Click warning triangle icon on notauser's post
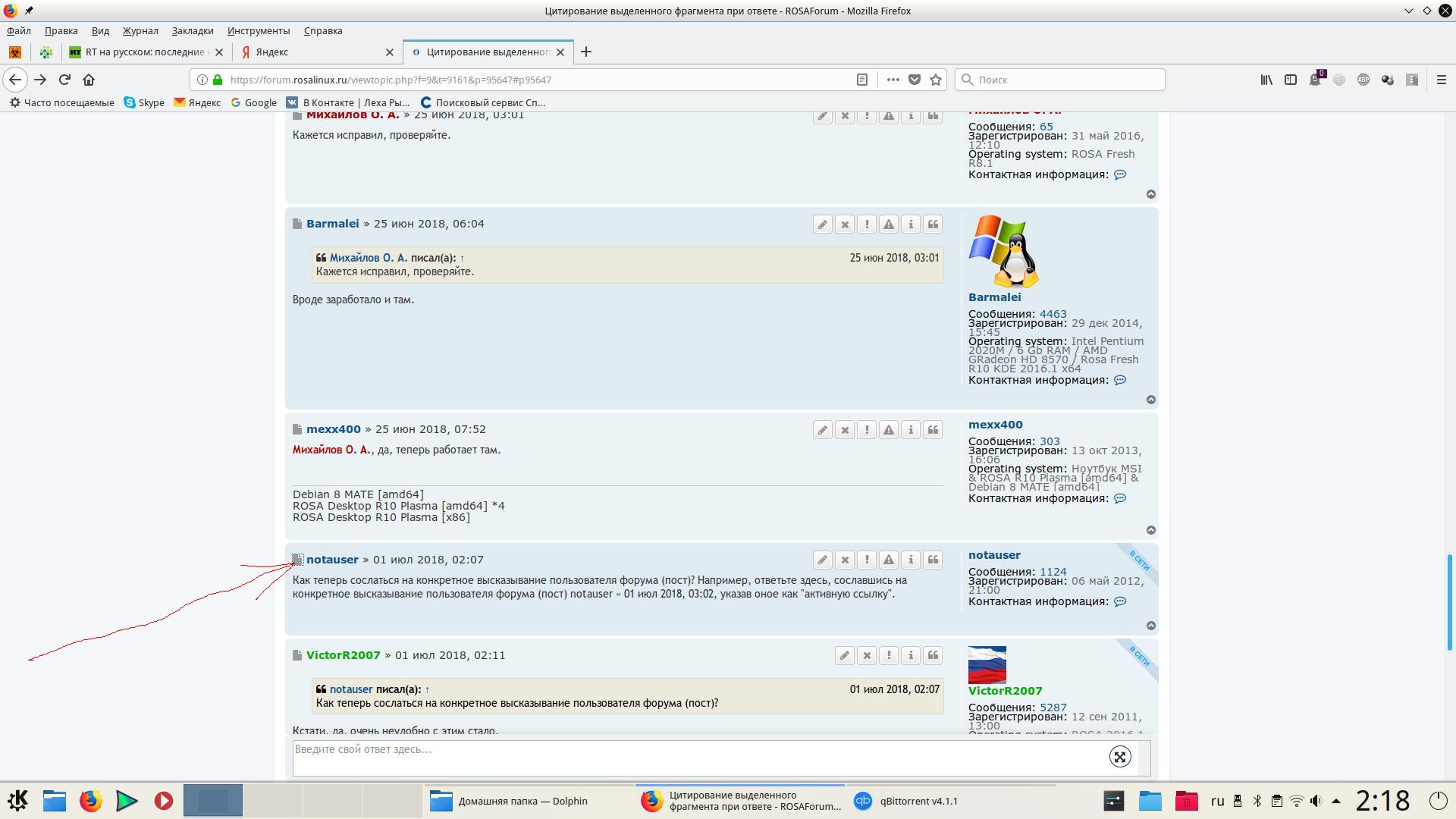Viewport: 1456px width, 819px height. tap(889, 560)
